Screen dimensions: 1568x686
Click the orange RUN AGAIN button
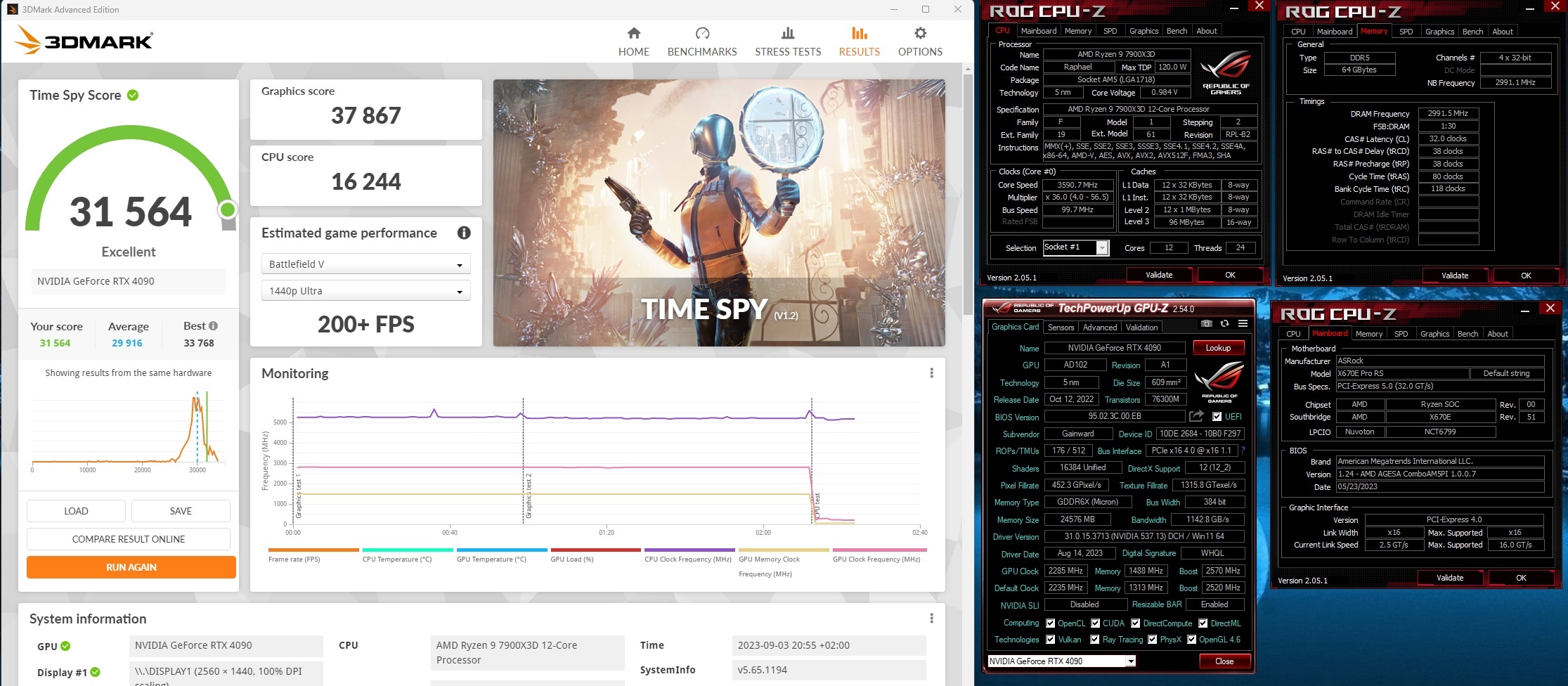click(x=131, y=567)
